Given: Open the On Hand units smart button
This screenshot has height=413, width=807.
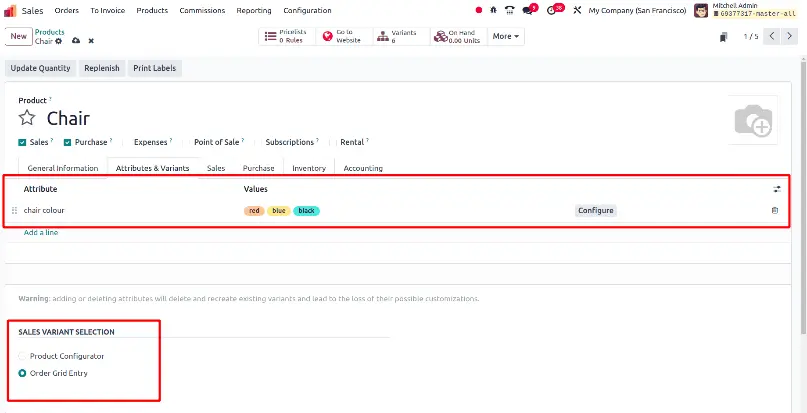Looking at the screenshot, I should point(459,36).
